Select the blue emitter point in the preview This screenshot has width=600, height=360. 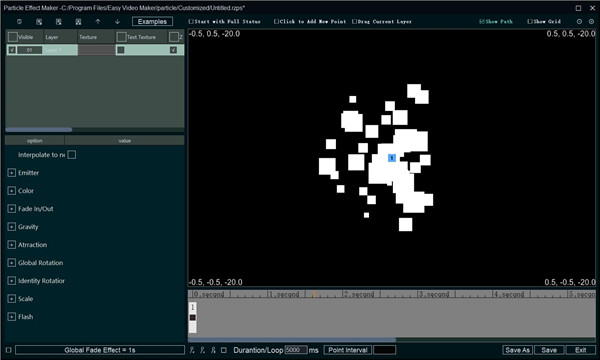click(392, 158)
